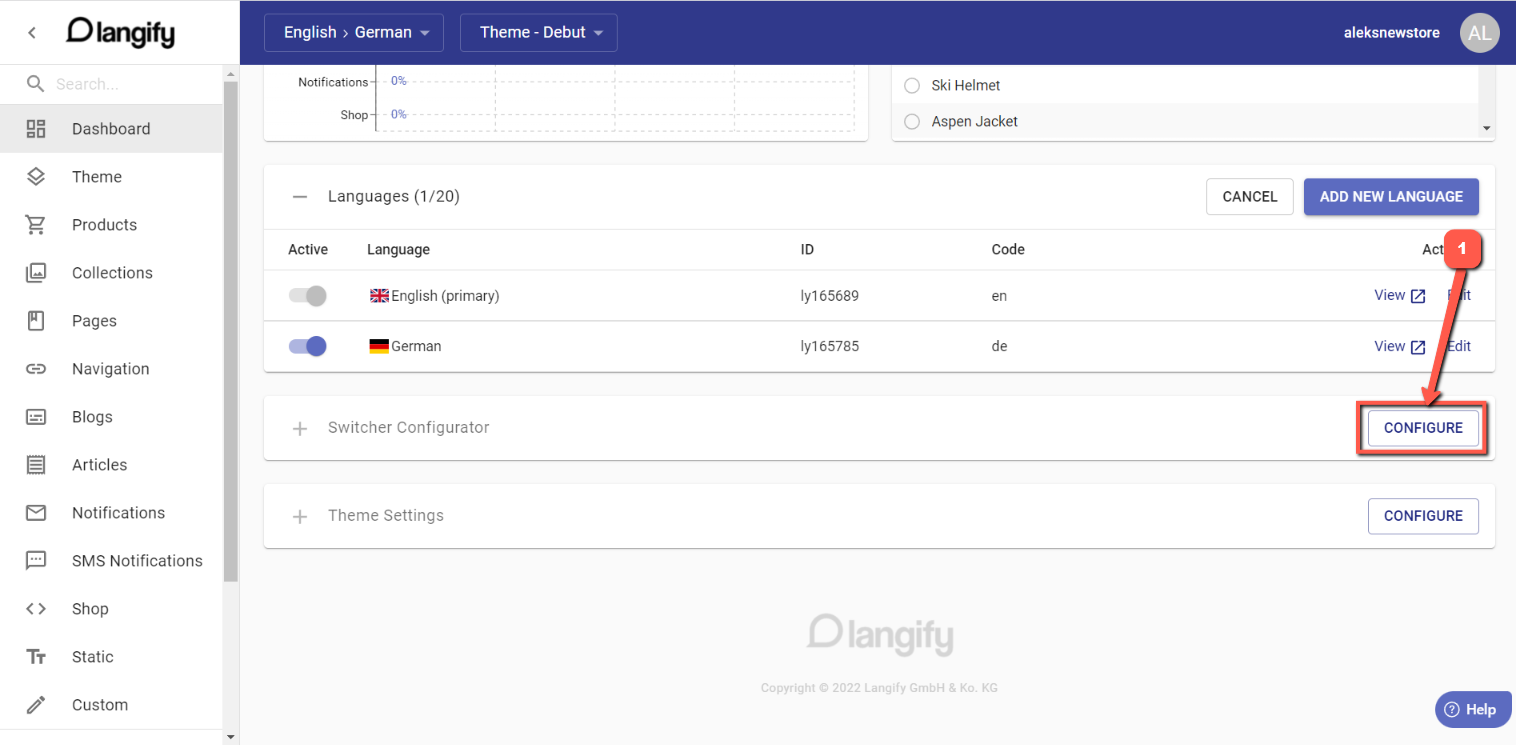Click the sidebar scroll down arrow

232,737
